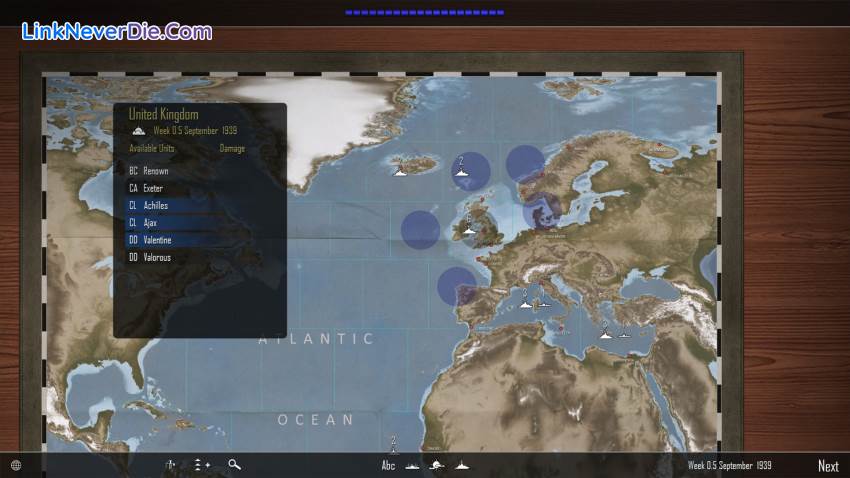The image size is (850, 478).
Task: Click the Damage column header
Action: (232, 149)
